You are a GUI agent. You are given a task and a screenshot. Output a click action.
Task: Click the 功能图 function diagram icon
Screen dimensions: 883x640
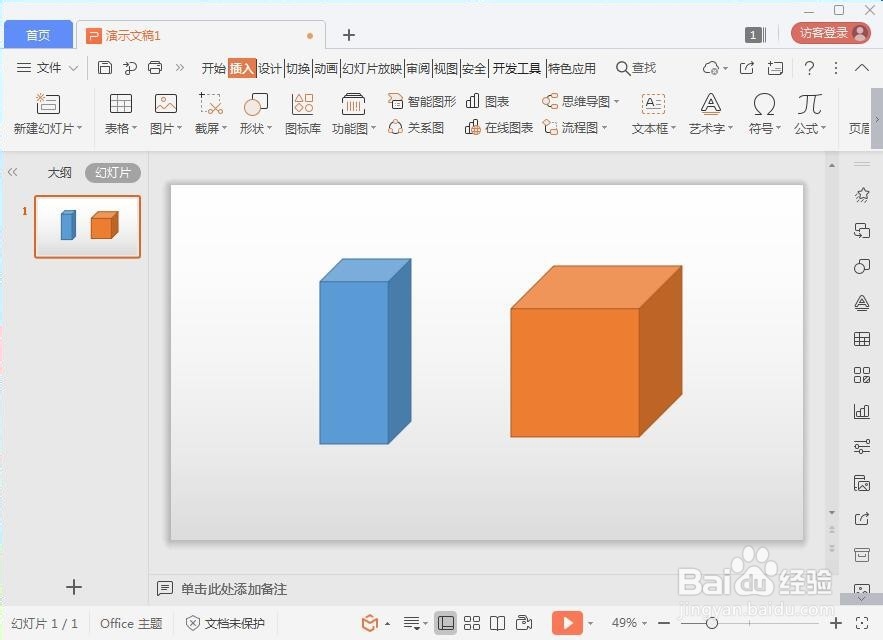point(353,104)
